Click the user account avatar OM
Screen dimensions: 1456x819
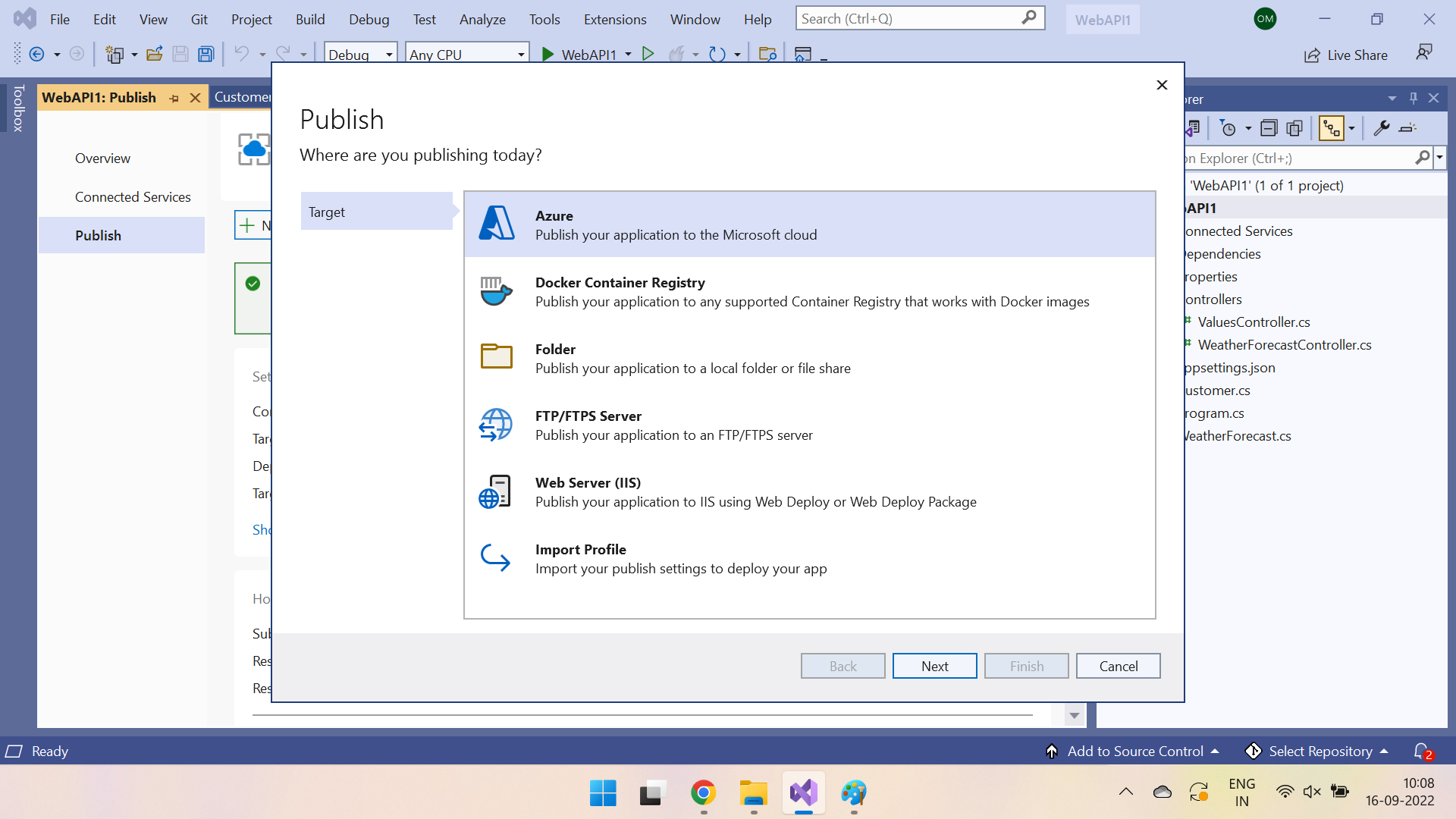pos(1265,19)
